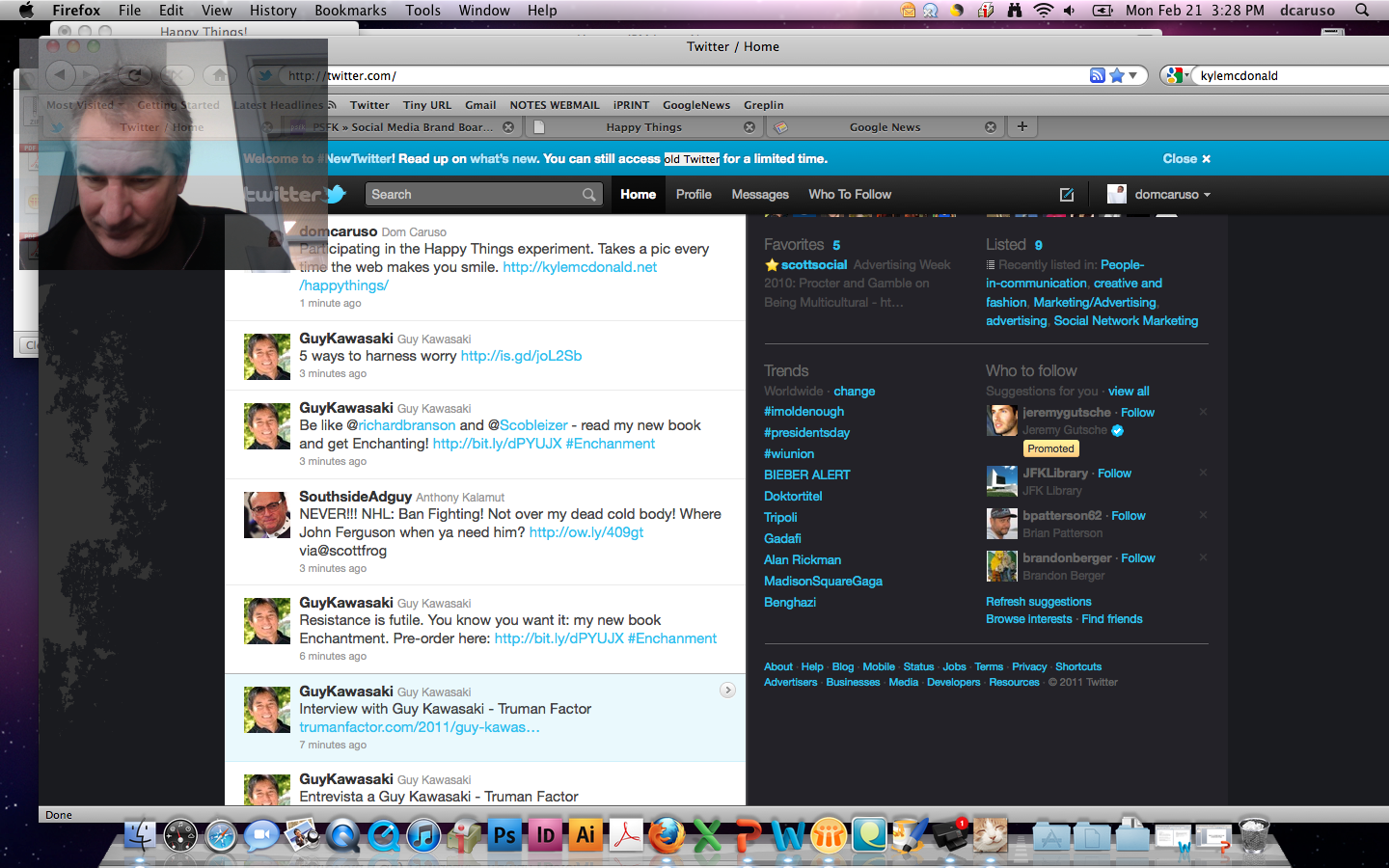Click the Spotlight search icon in menu bar
1389x868 pixels.
point(1362,11)
